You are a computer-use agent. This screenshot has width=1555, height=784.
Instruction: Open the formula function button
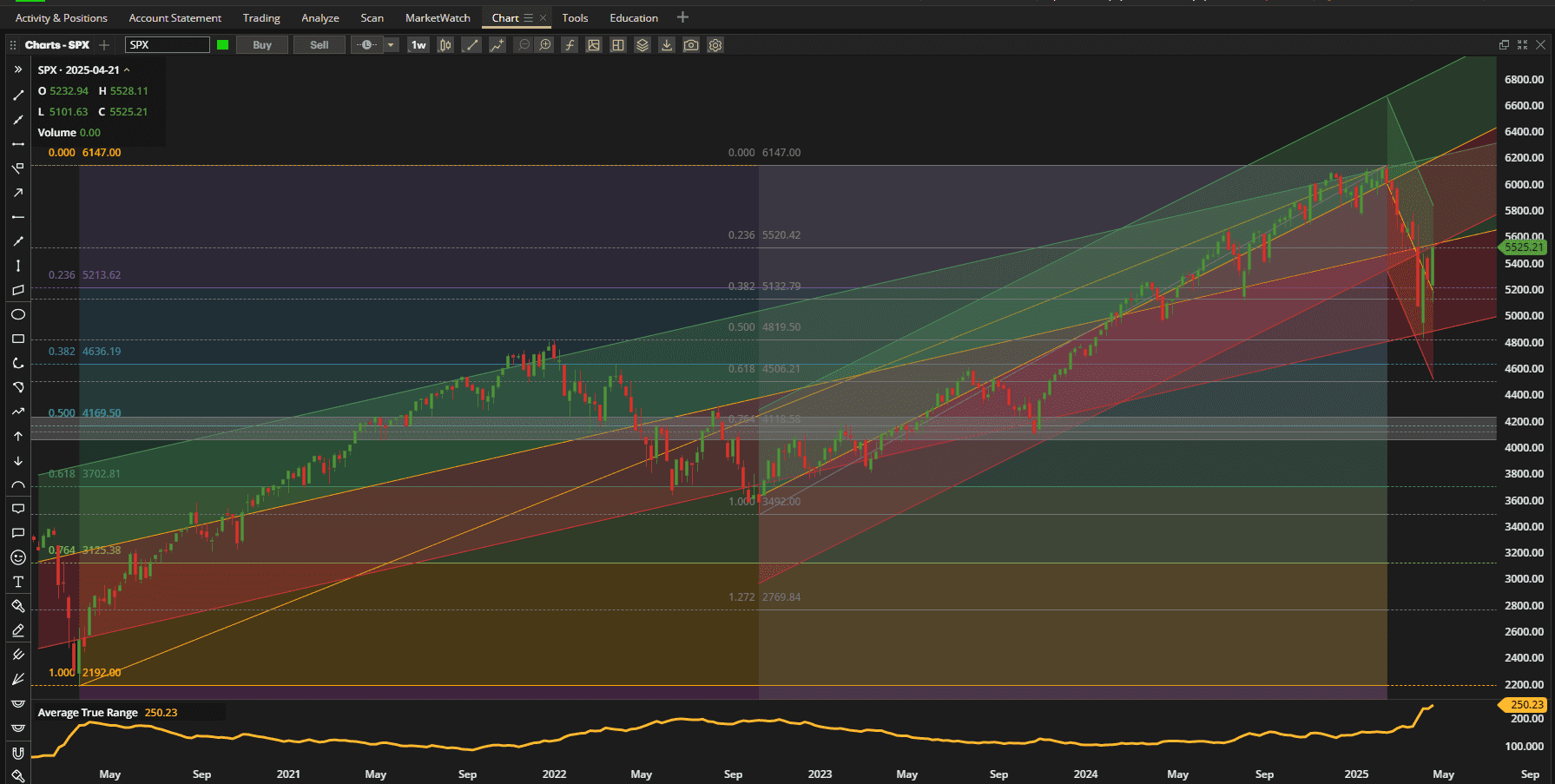(x=570, y=45)
